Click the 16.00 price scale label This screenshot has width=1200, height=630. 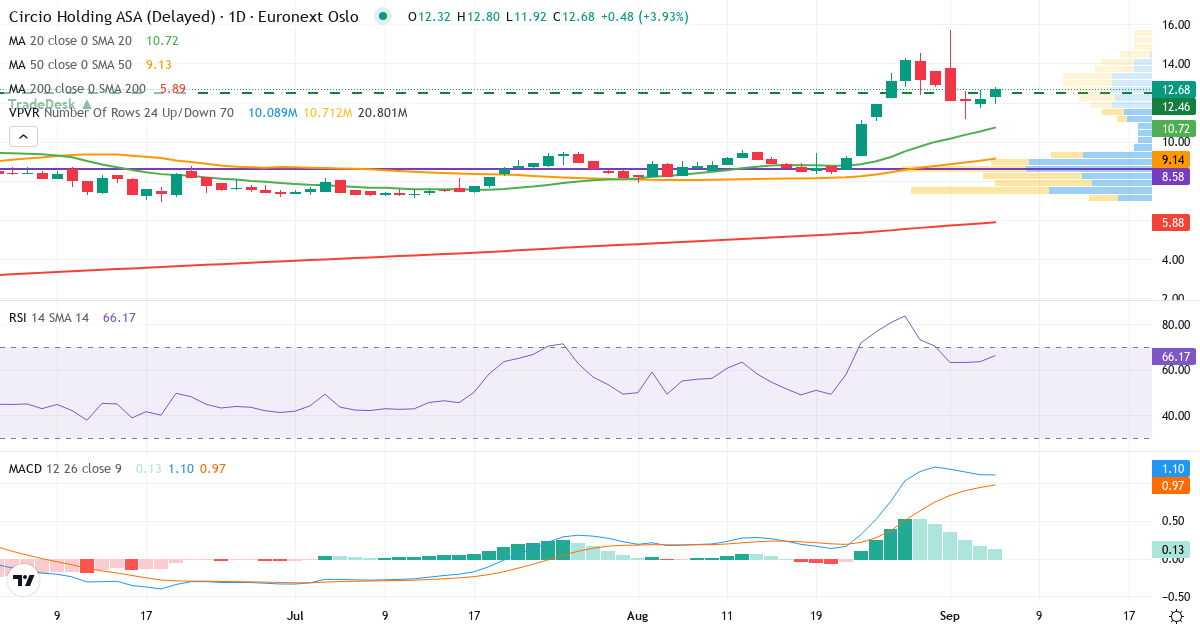1175,25
